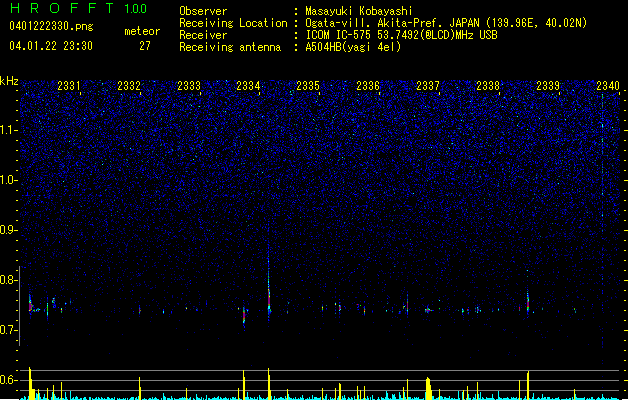Click the 0.9 kHz frequency label
Image resolution: width=629 pixels, height=400 pixels.
9,230
